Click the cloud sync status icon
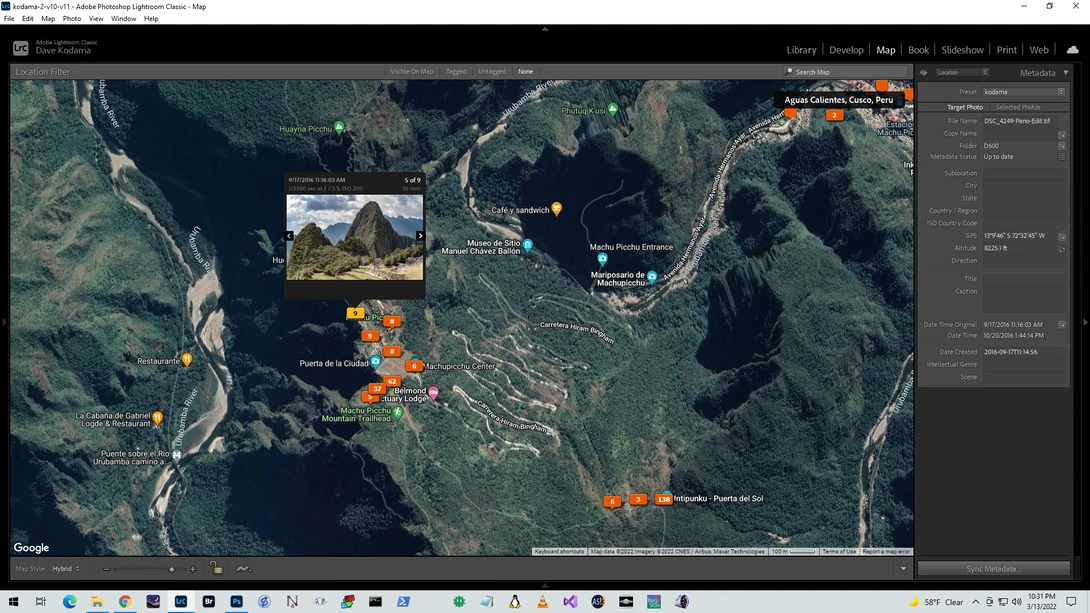 pyautogui.click(x=1072, y=49)
